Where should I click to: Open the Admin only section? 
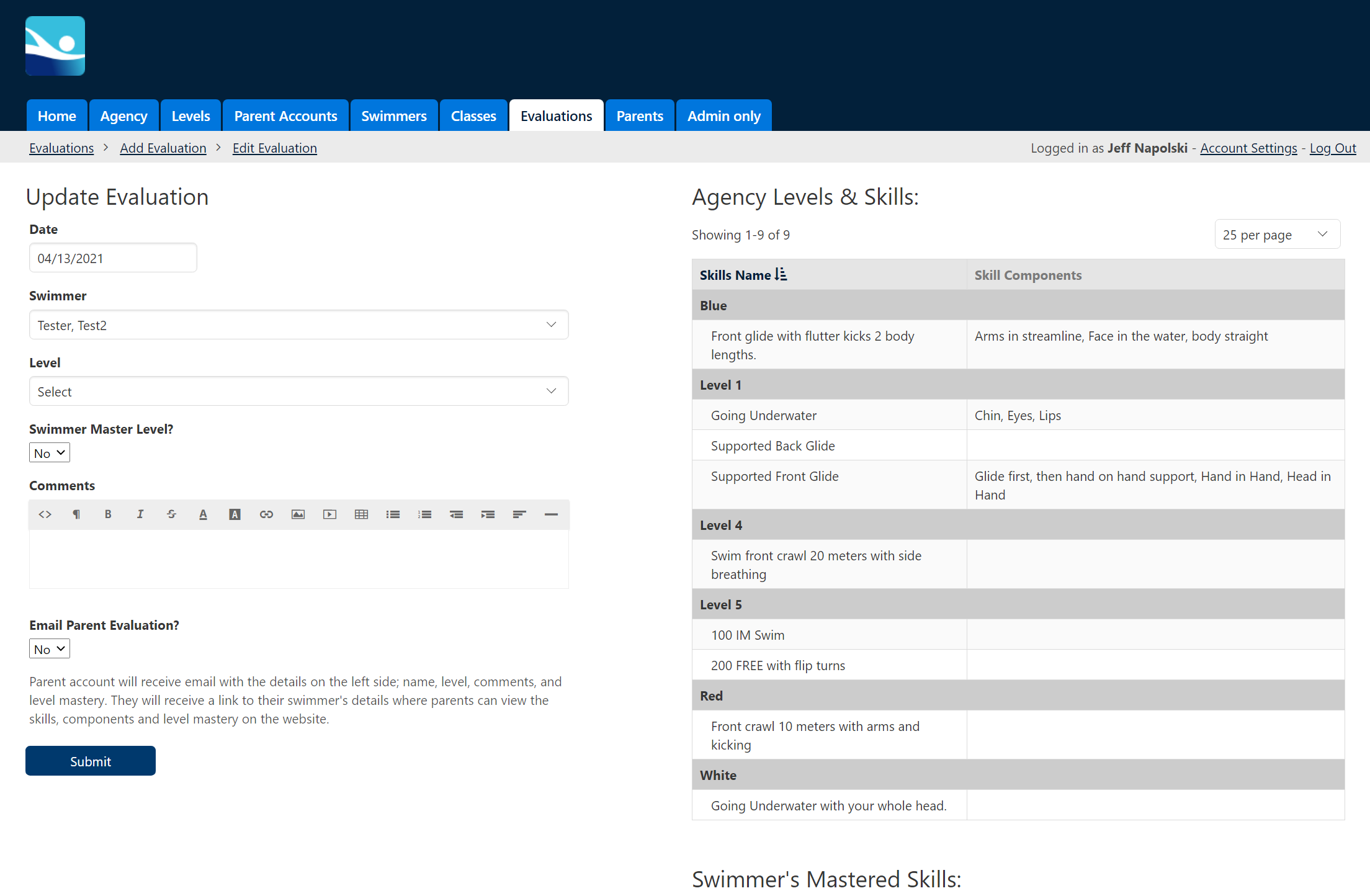coord(723,115)
